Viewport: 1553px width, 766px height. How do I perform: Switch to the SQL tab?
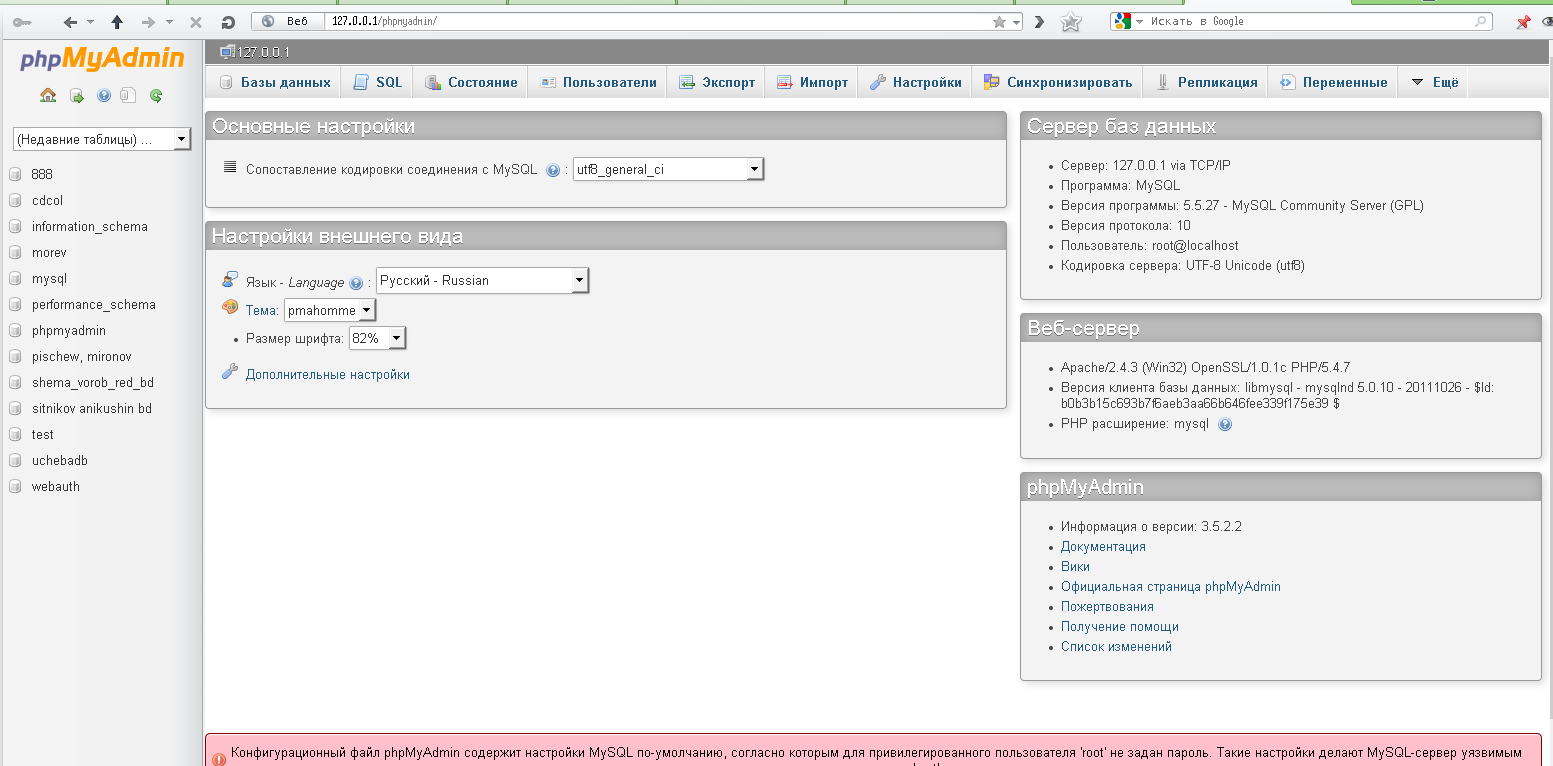pos(377,82)
